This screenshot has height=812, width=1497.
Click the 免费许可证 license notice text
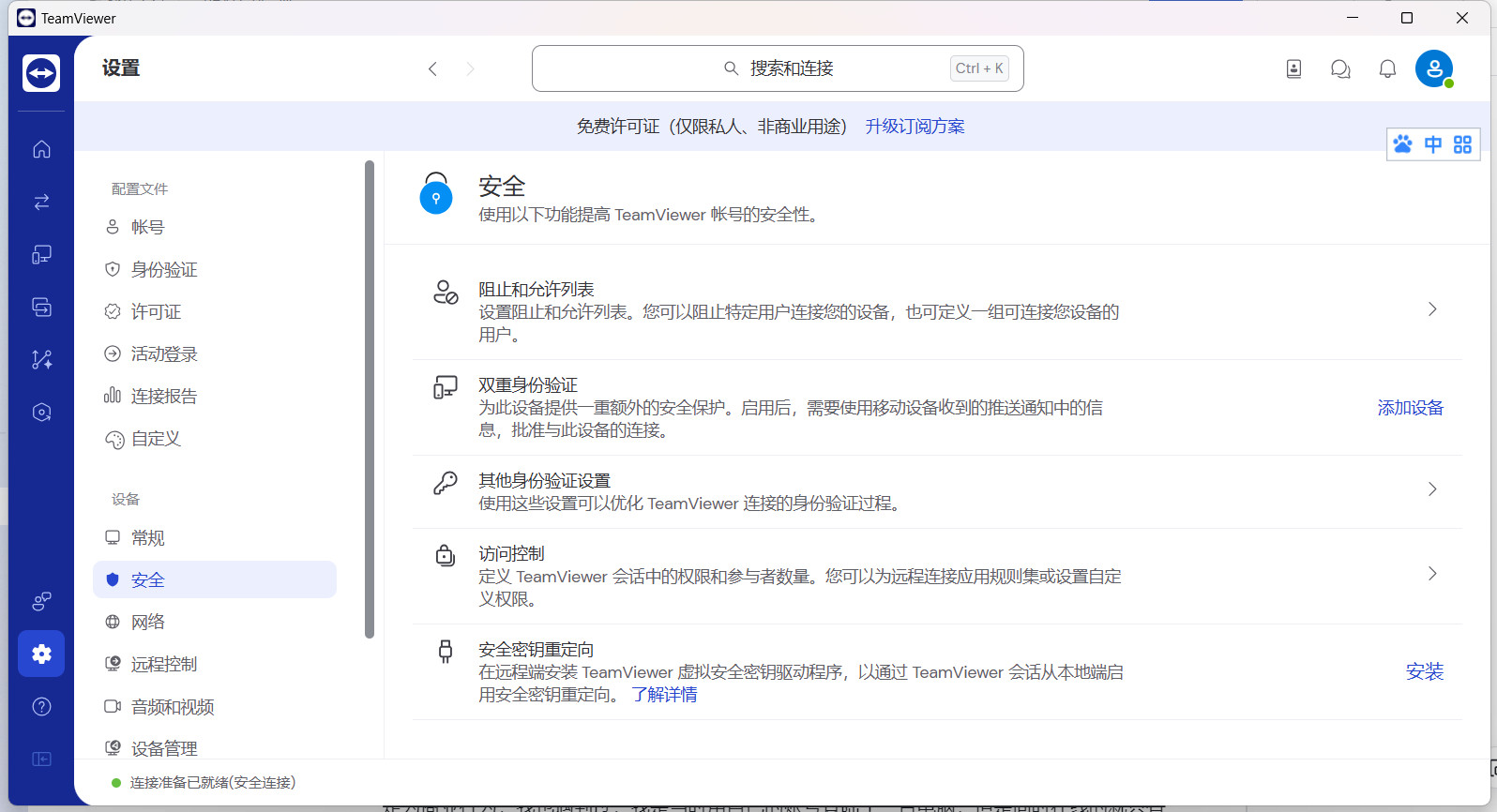[x=712, y=127]
